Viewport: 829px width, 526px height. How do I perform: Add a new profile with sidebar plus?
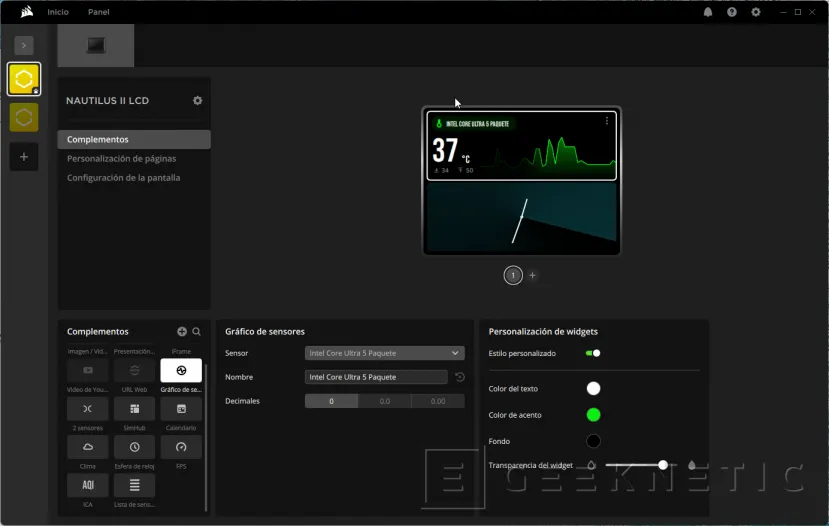click(x=24, y=156)
